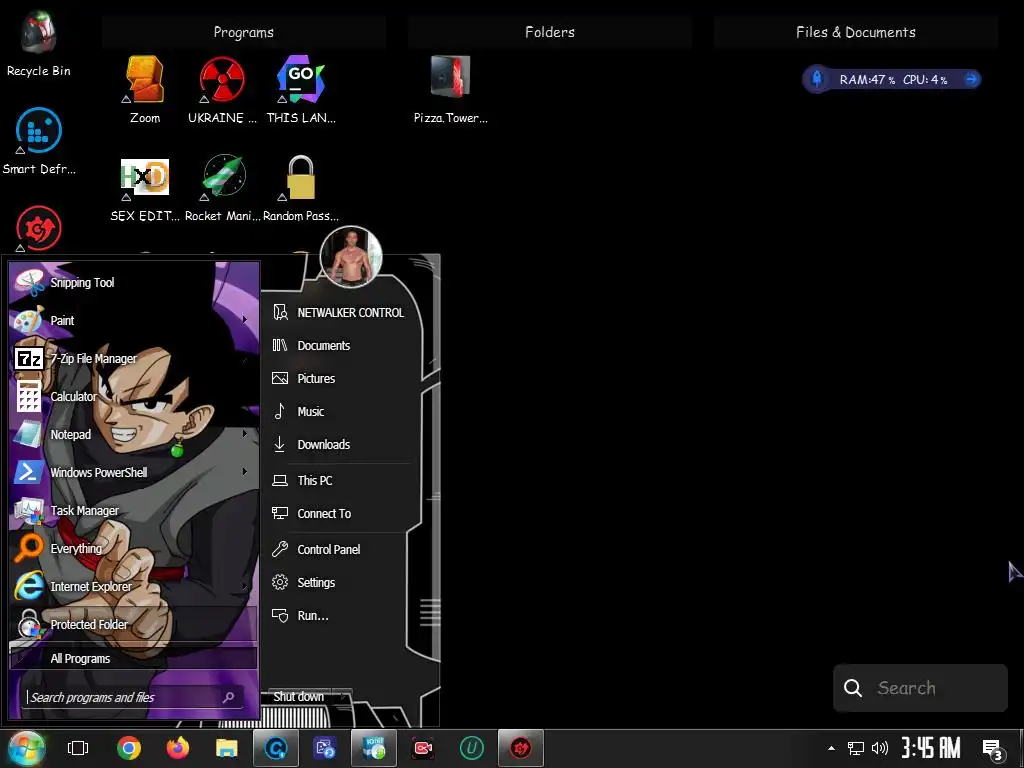The height and width of the screenshot is (768, 1024).
Task: Click the 3:45 AM taskbar clock
Action: pyautogui.click(x=931, y=748)
